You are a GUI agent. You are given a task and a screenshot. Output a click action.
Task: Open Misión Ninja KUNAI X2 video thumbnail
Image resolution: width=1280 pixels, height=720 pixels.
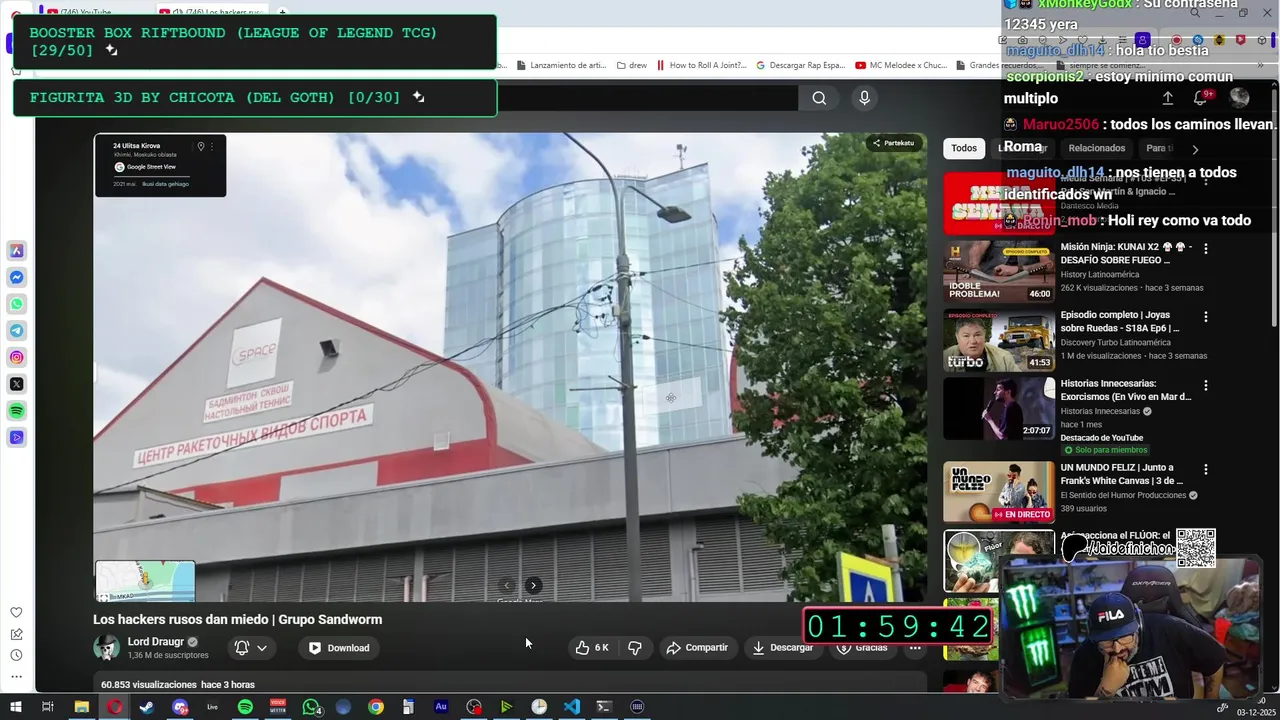tap(999, 271)
